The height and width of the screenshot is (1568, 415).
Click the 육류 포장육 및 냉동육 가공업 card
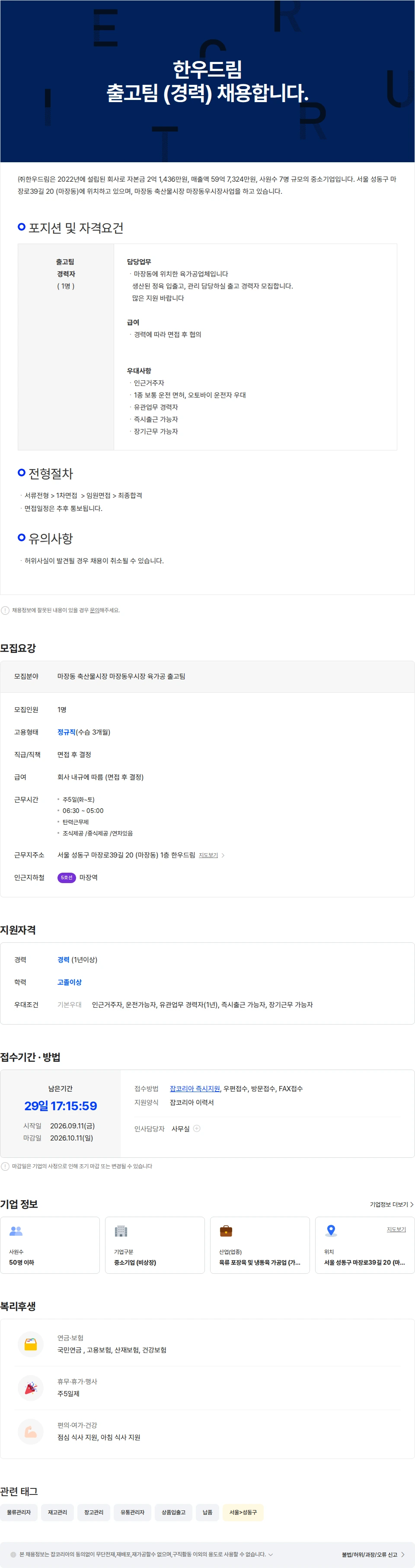pyautogui.click(x=260, y=1245)
